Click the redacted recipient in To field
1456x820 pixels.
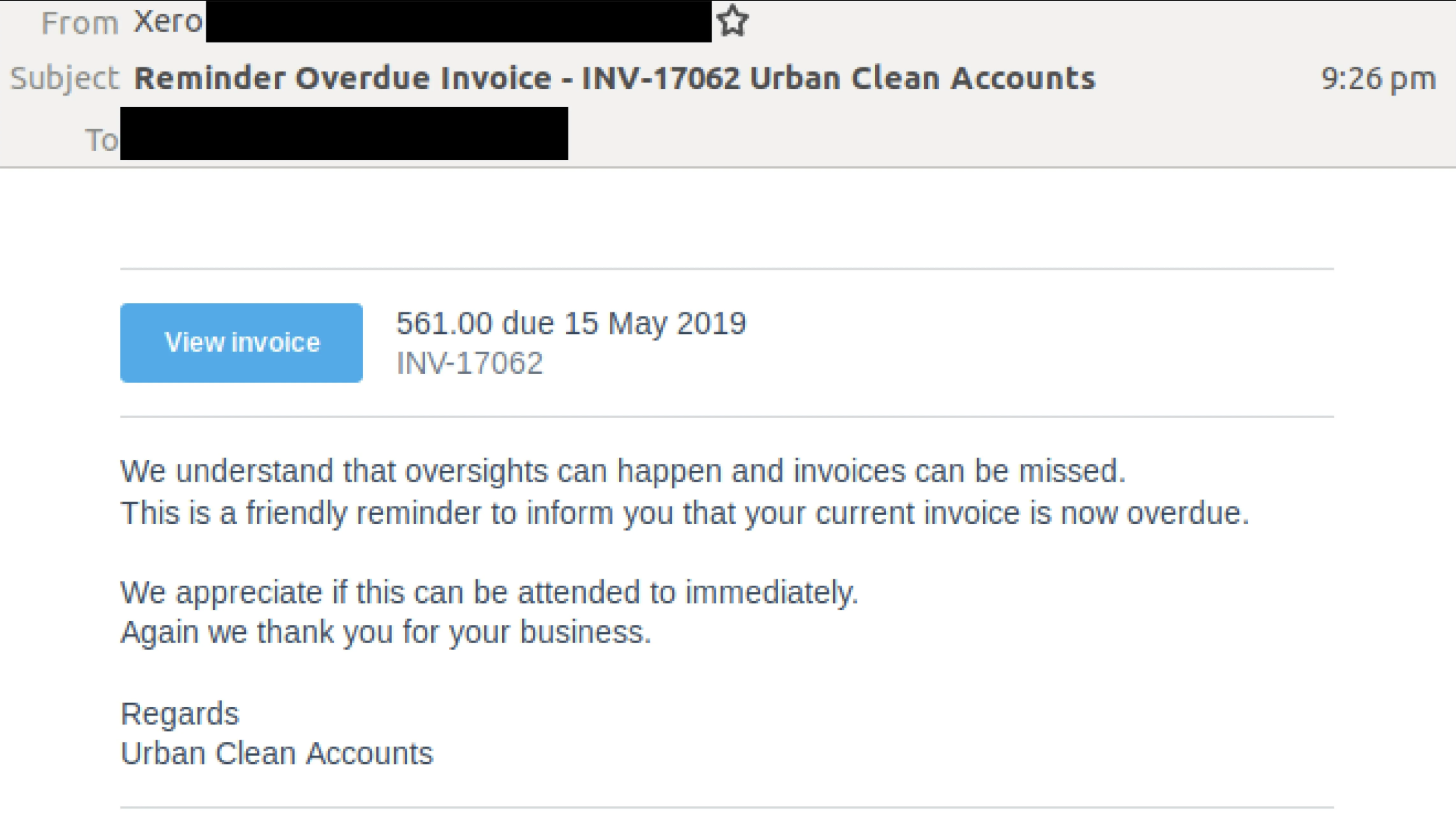click(344, 134)
